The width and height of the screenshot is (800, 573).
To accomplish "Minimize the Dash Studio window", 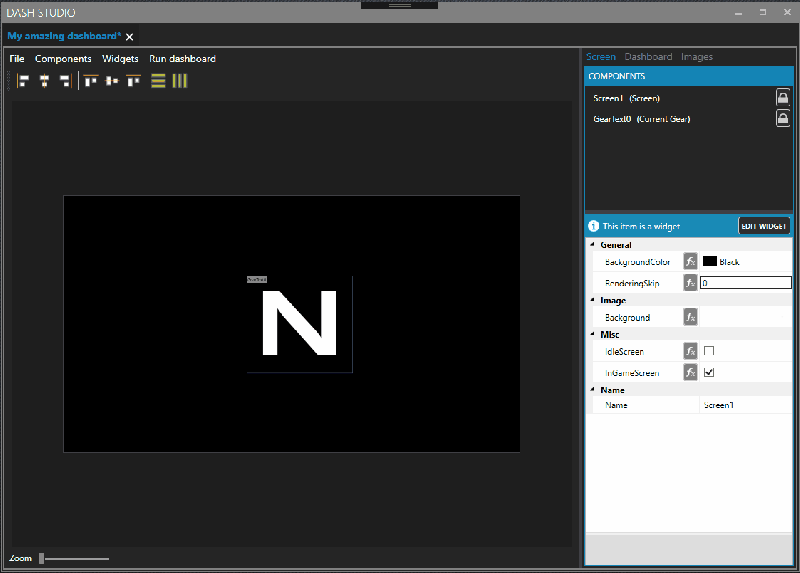I will coord(738,12).
